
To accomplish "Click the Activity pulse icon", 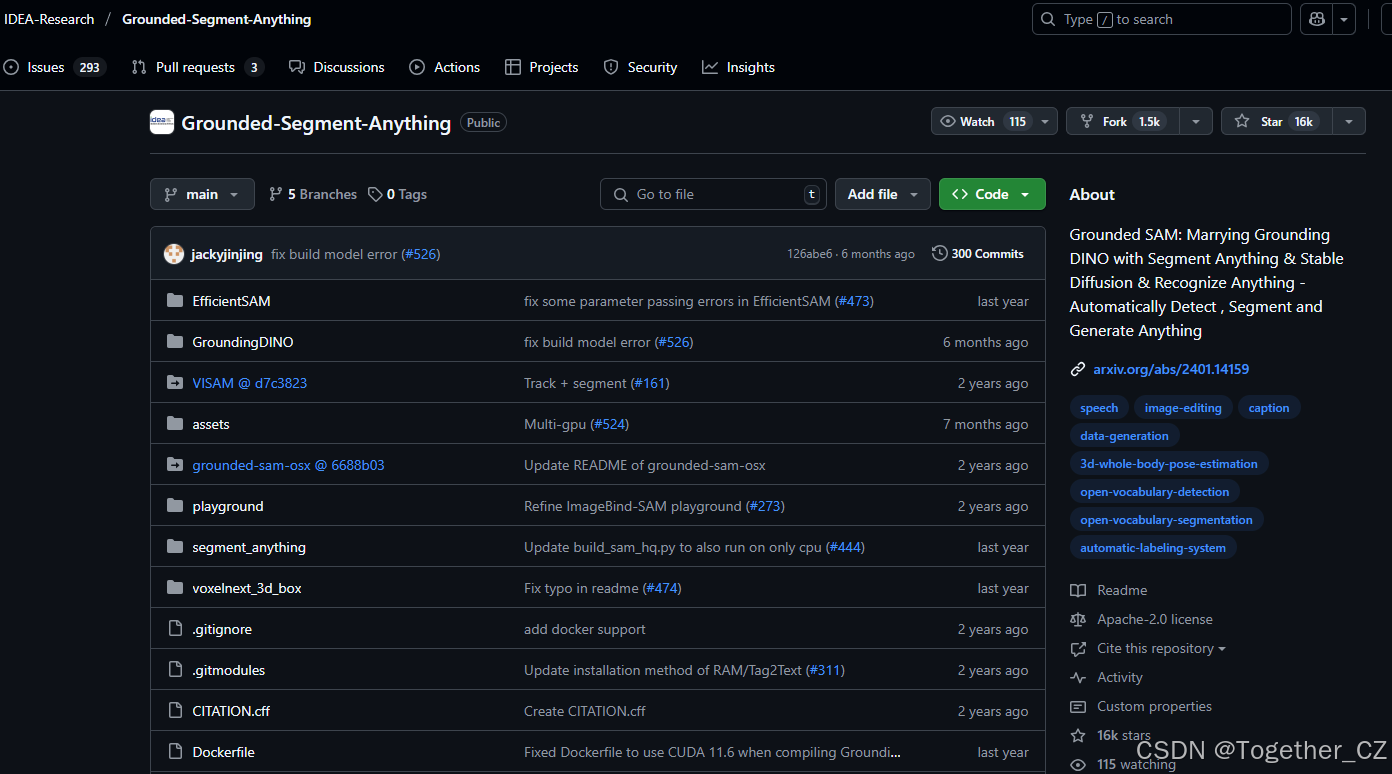I will coord(1078,677).
